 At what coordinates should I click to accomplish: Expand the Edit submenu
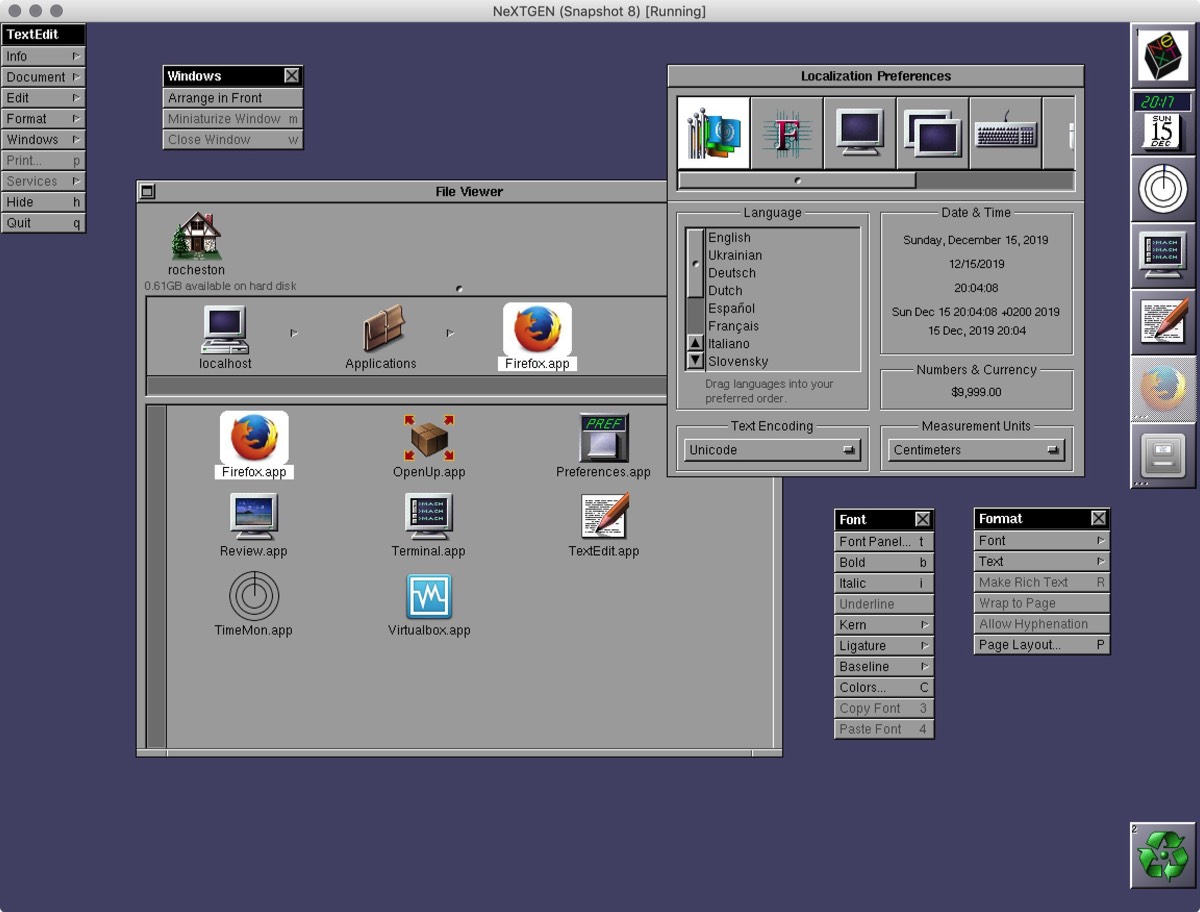(x=43, y=98)
